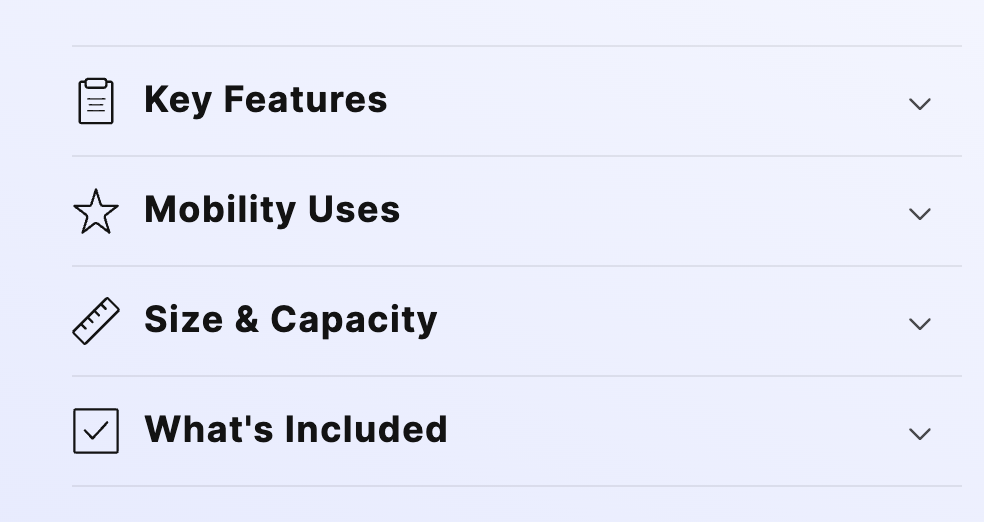
Task: Expand Key Features using its chevron arrow
Action: (x=919, y=104)
